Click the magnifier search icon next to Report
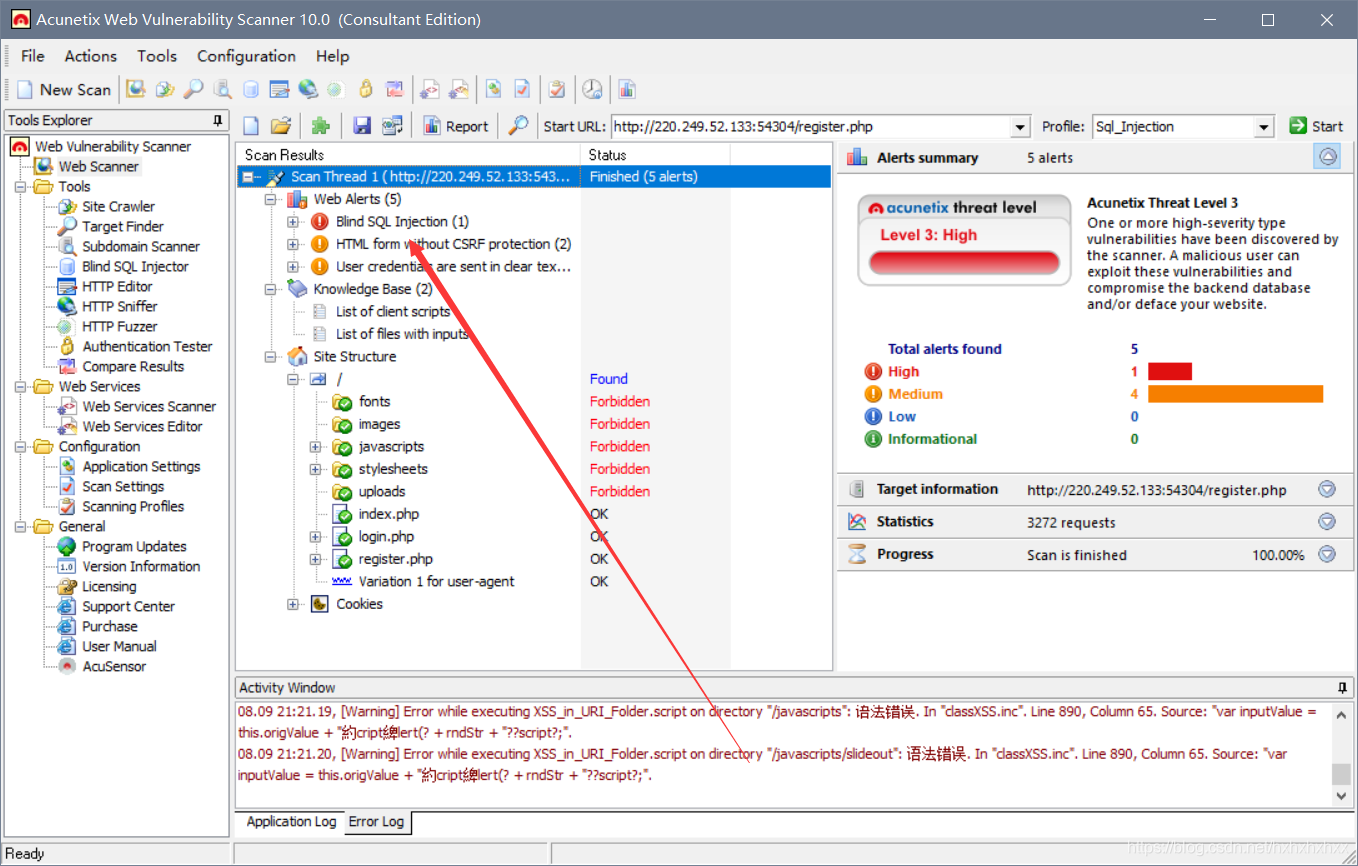The image size is (1358, 866). coord(518,126)
